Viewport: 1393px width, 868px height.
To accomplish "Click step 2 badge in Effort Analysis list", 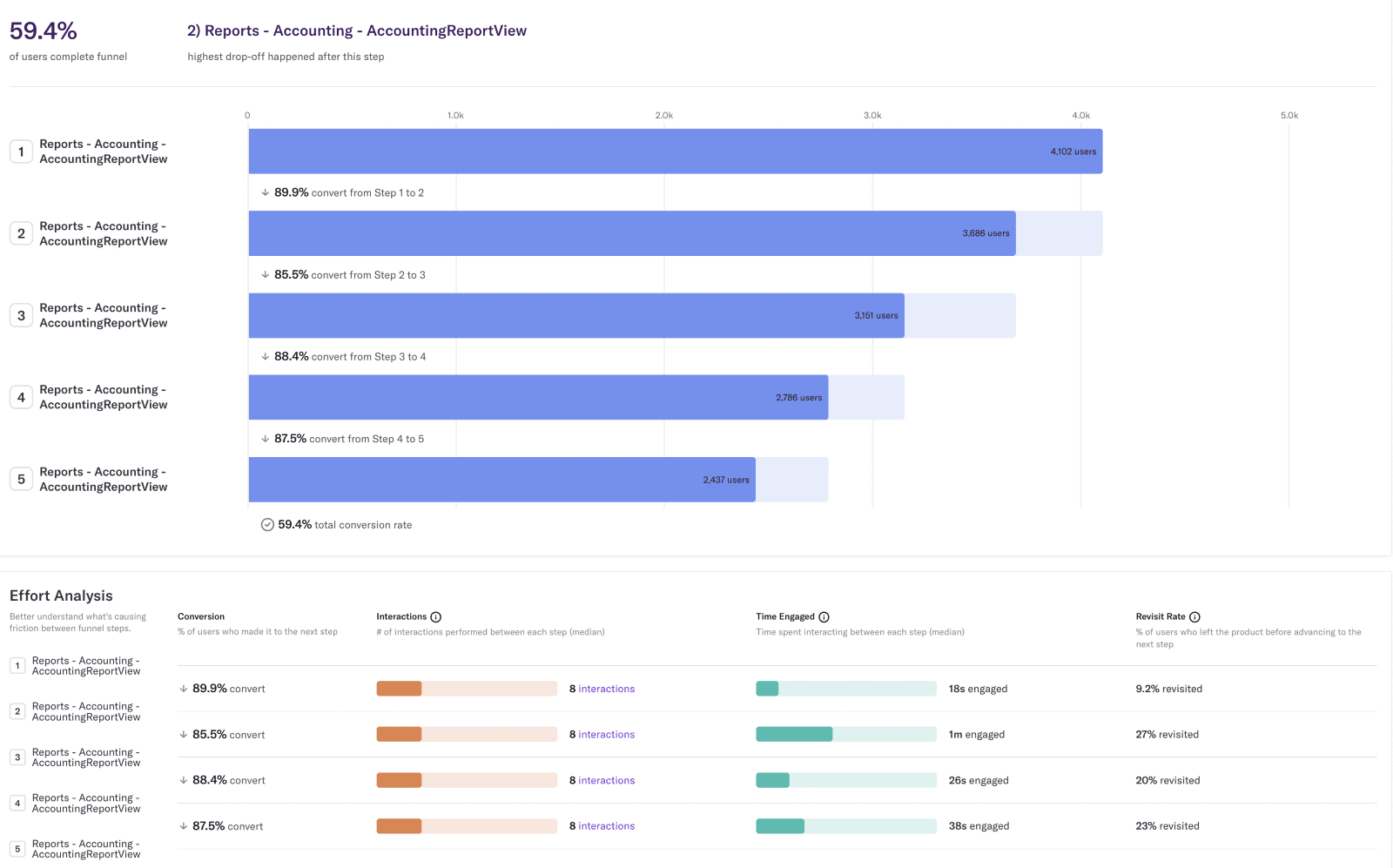I will pos(17,711).
